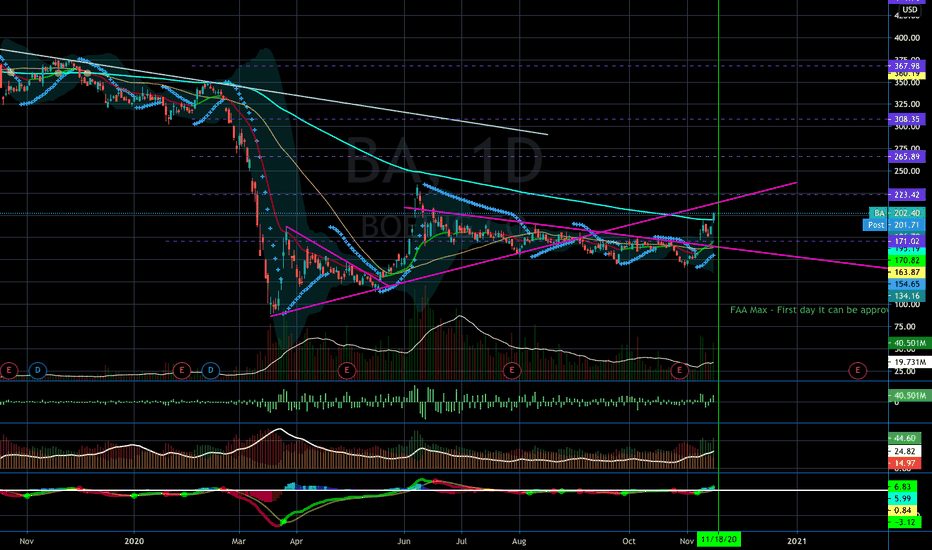Click the red 14.97 indicator label

tap(905, 463)
